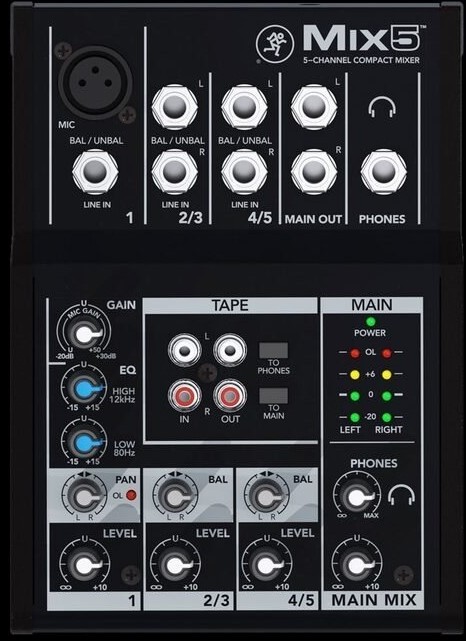
Task: Click the MAIN OUT left jack
Action: 314,107
